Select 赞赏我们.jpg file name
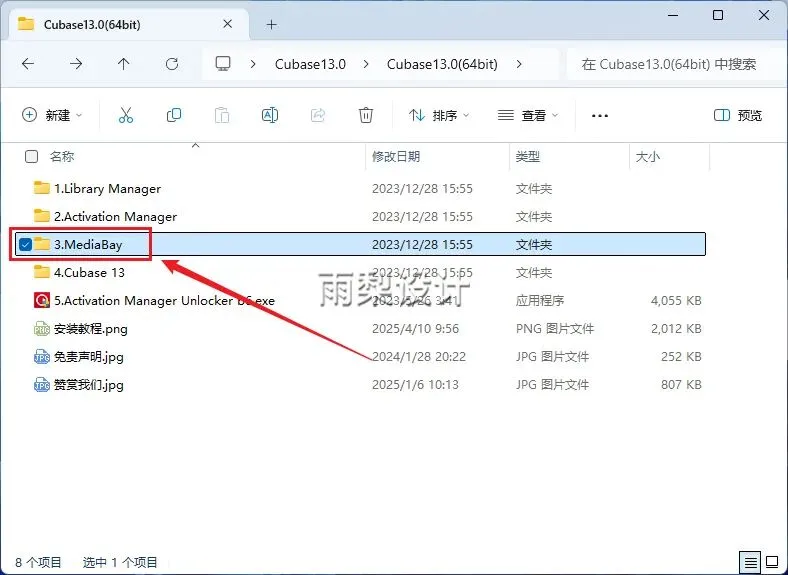788x575 pixels. (x=88, y=385)
